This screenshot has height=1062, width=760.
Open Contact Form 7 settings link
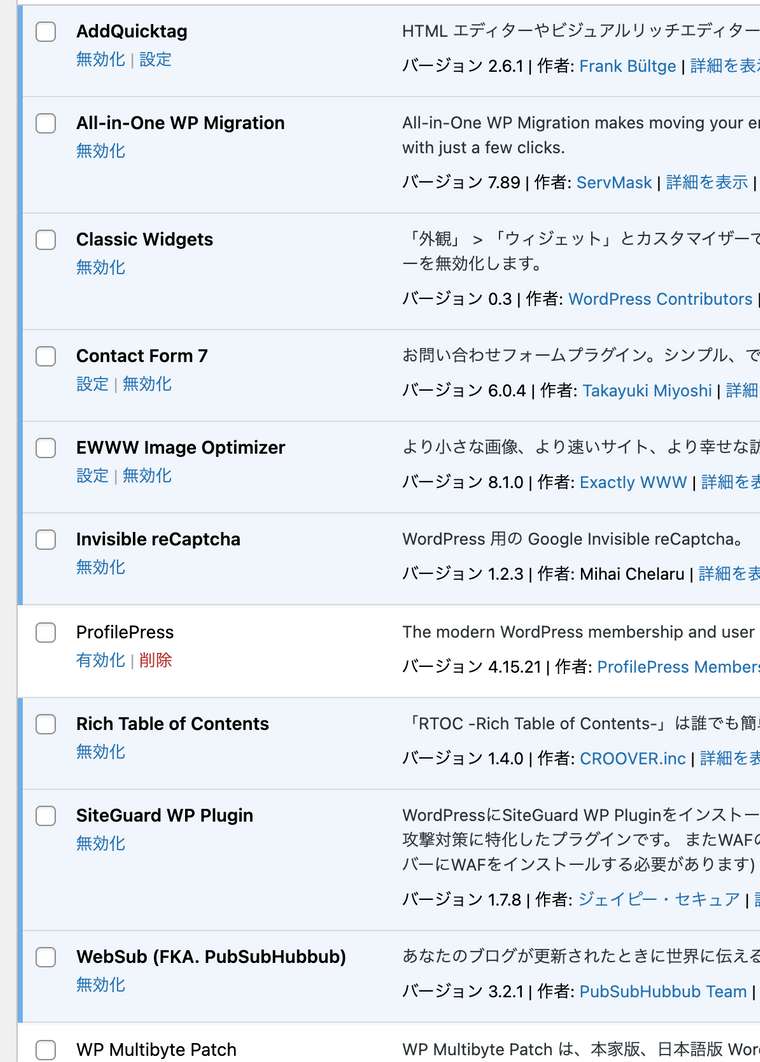92,383
